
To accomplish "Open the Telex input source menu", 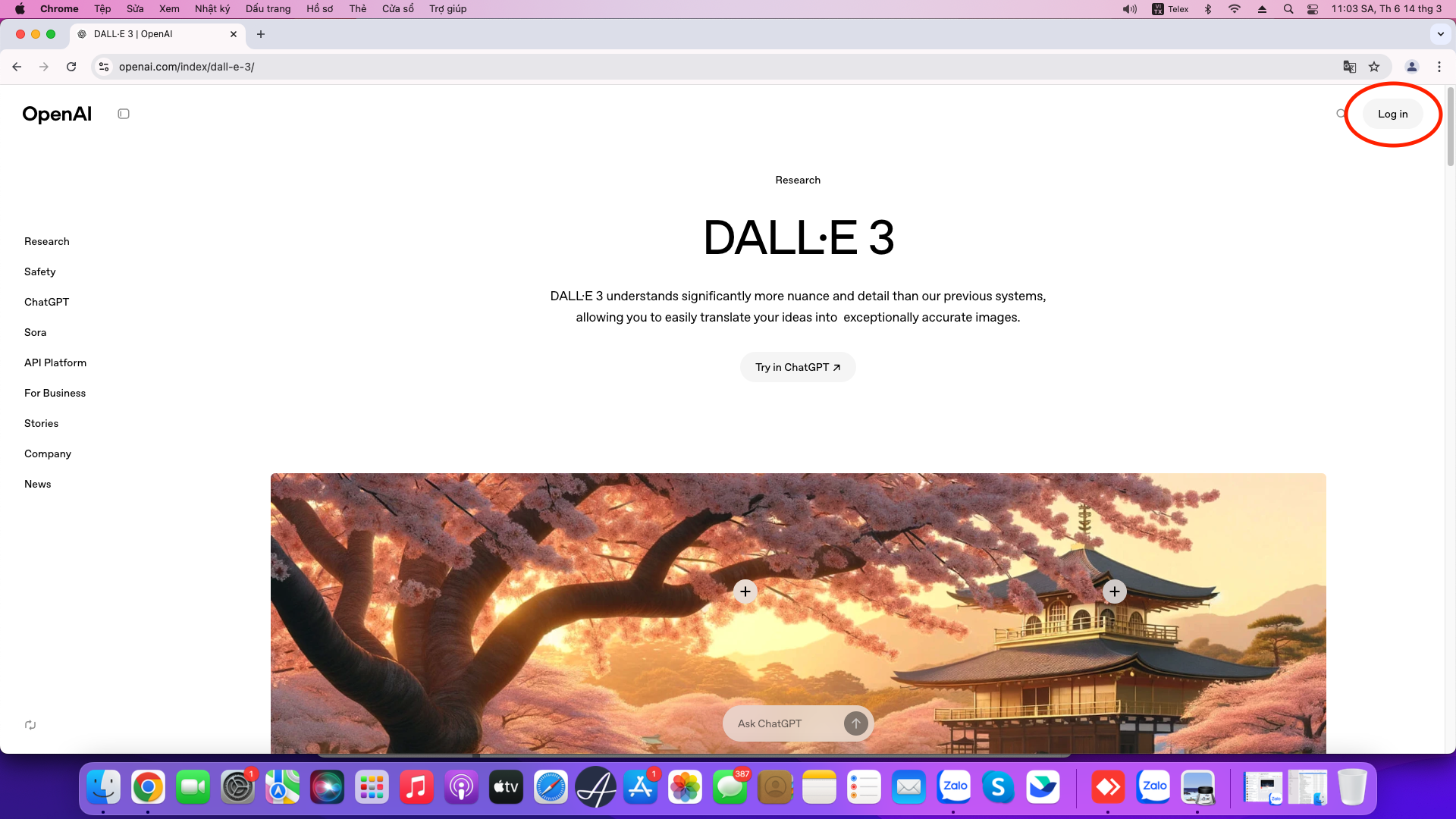I will pos(1170,9).
